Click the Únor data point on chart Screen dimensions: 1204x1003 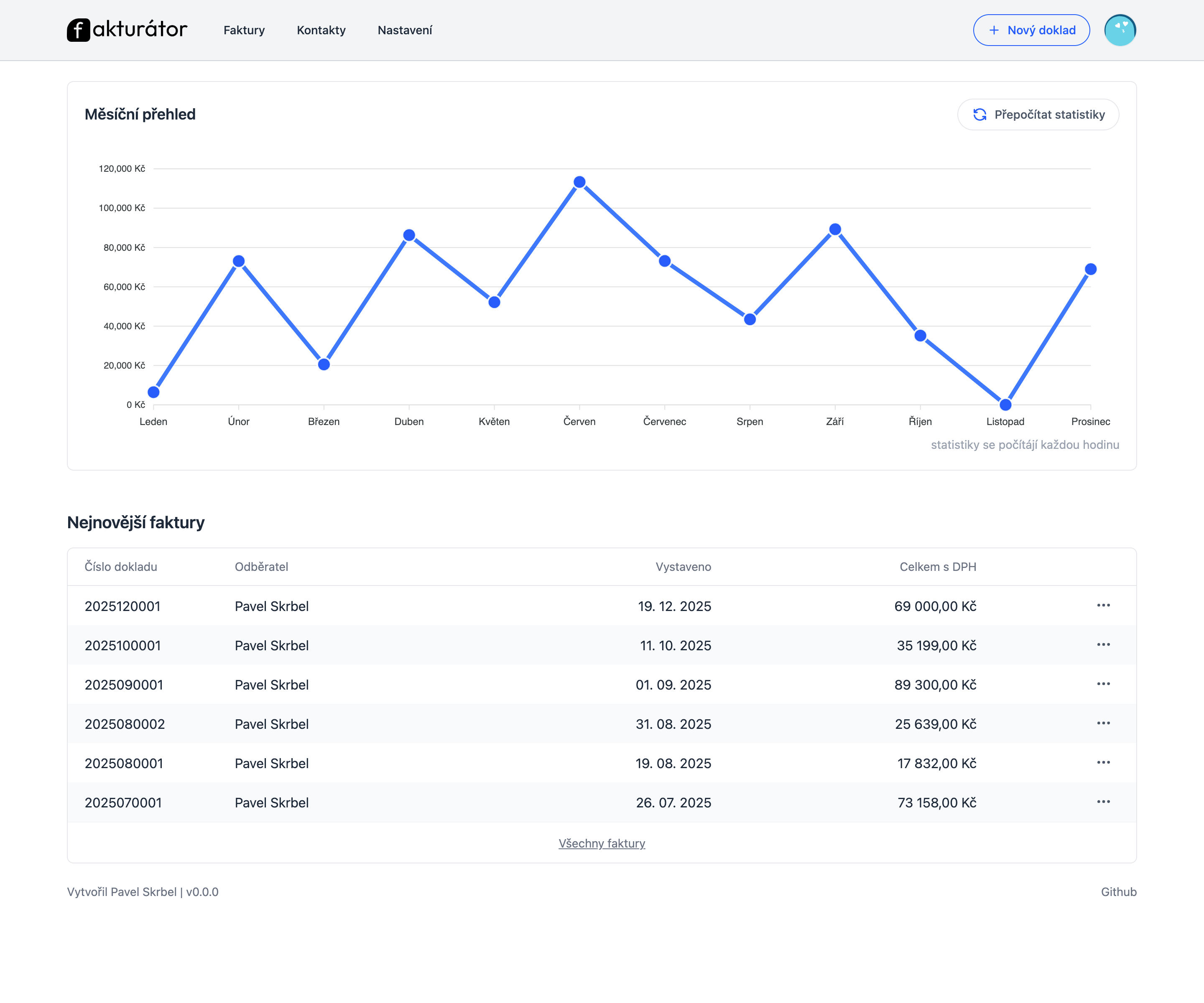pyautogui.click(x=239, y=261)
